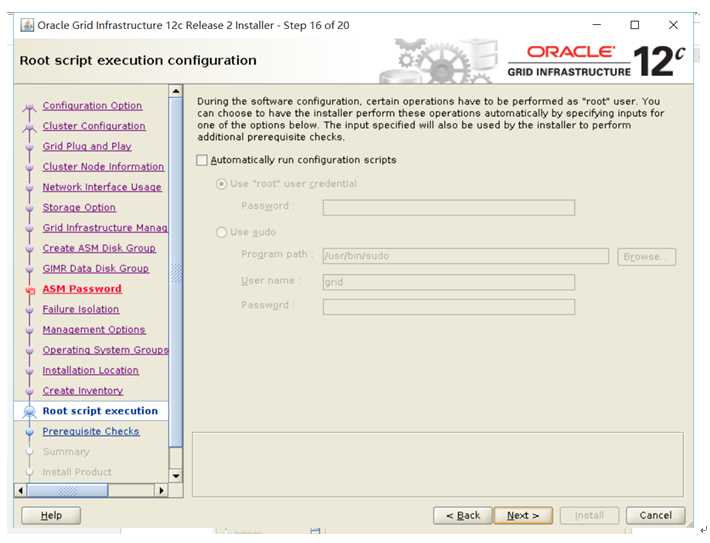Open the Help button
710x543 pixels.
[51, 515]
